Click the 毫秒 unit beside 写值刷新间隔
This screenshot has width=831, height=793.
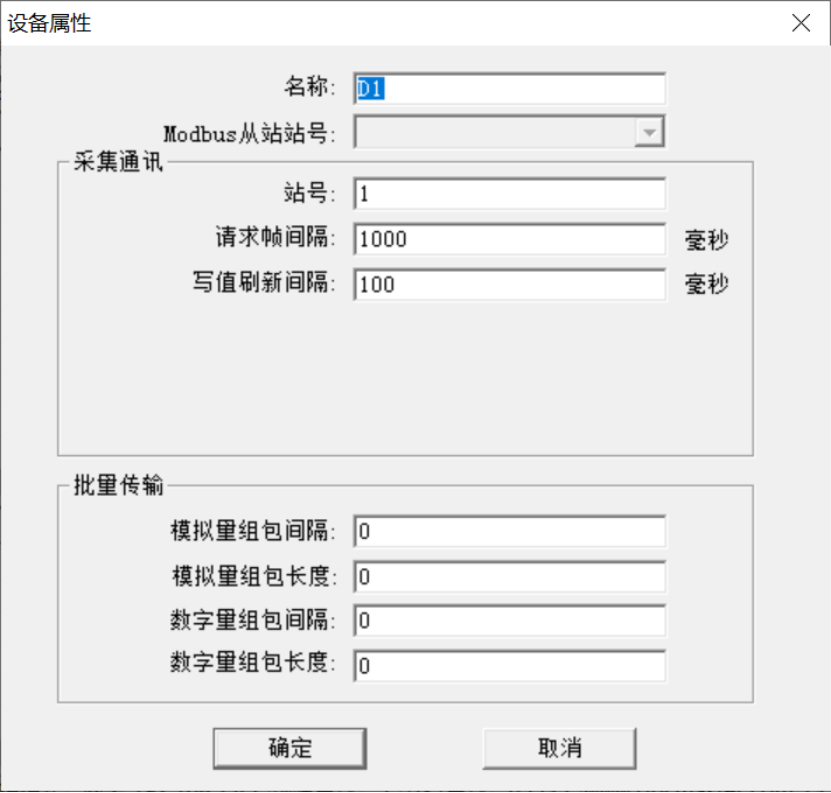click(x=707, y=284)
